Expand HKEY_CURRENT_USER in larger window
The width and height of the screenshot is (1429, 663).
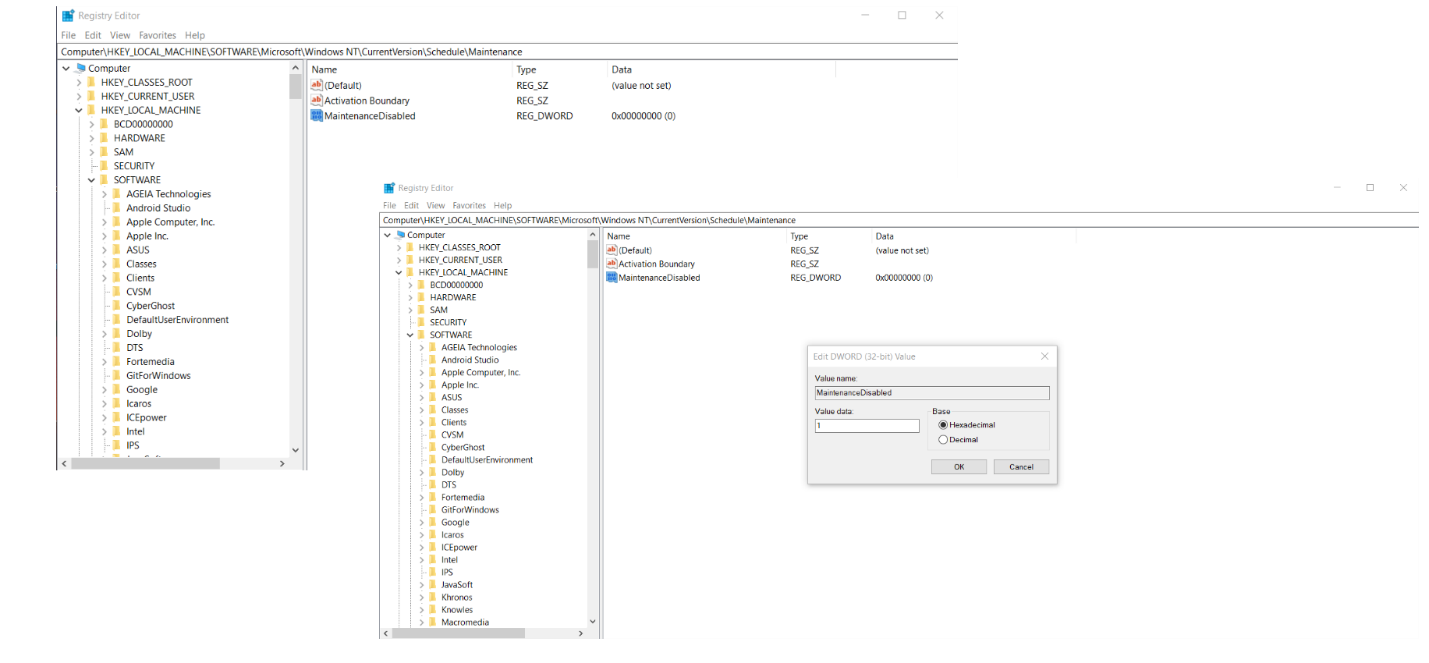(398, 259)
